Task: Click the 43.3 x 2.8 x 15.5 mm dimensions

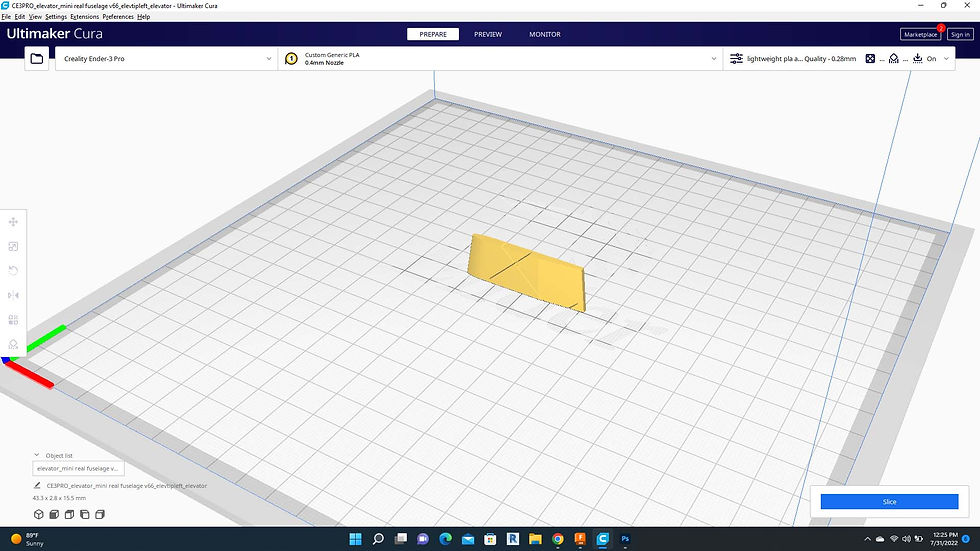Action: pos(59,498)
